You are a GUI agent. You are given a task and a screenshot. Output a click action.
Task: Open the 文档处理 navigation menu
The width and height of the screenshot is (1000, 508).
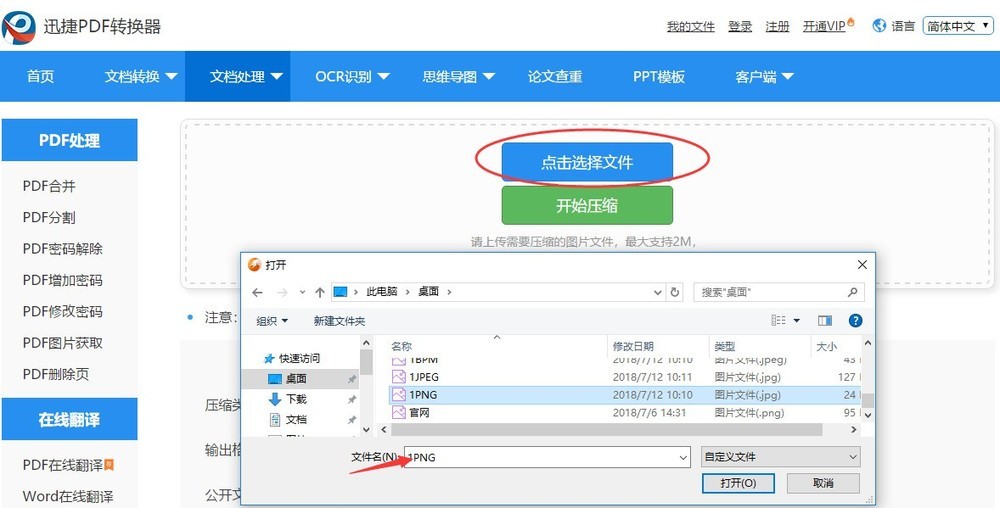click(x=238, y=76)
